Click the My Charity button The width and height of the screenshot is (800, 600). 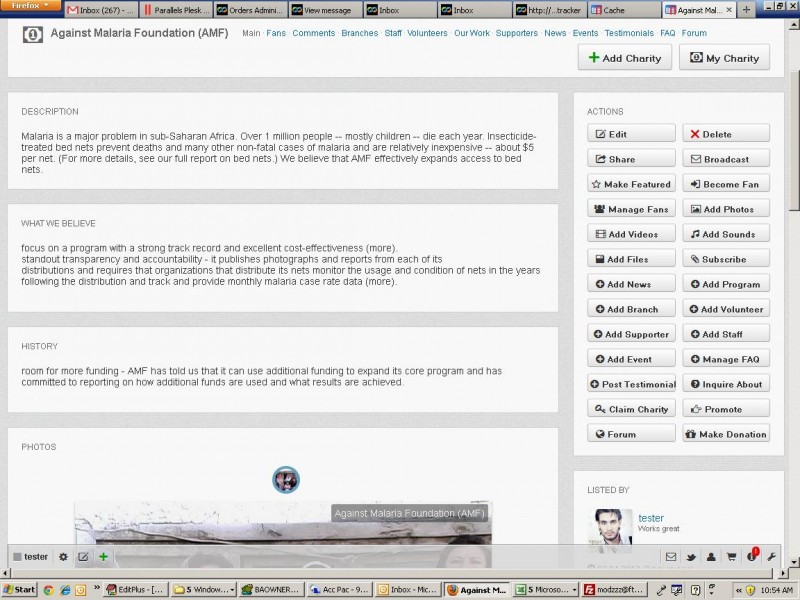click(x=724, y=58)
